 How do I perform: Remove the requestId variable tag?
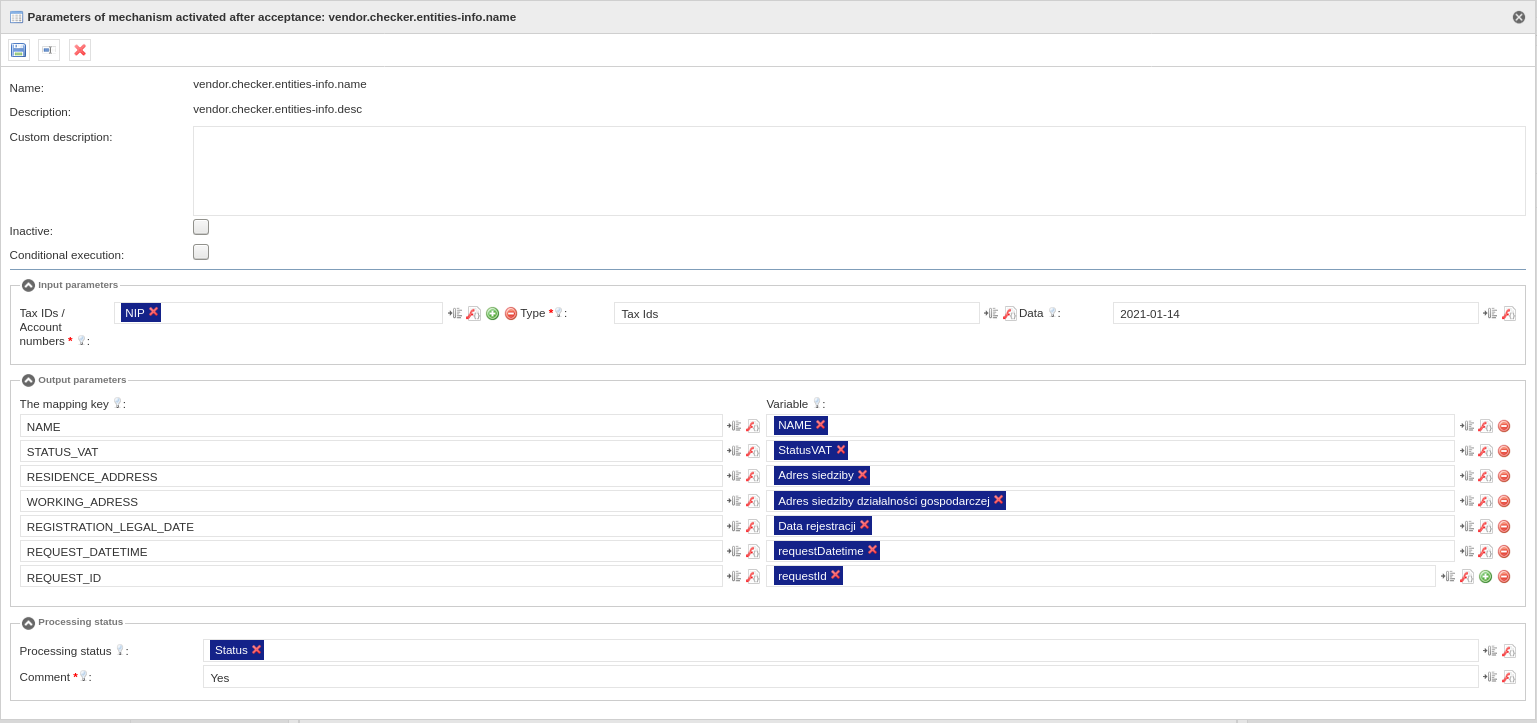[835, 574]
